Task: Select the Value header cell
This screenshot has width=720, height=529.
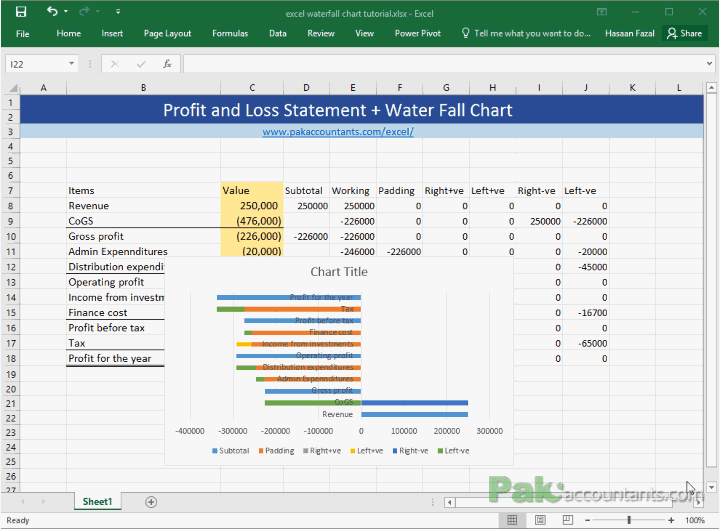Action: click(x=252, y=191)
